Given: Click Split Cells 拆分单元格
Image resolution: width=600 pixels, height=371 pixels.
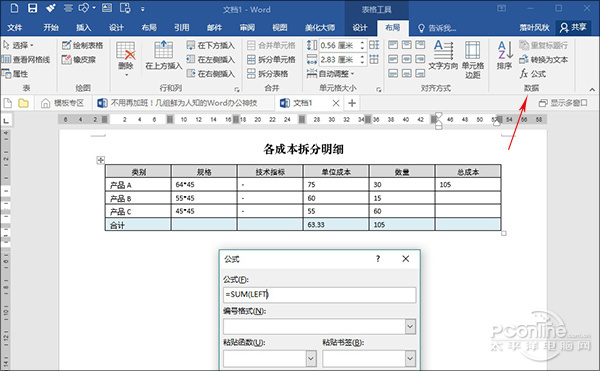Looking at the screenshot, I should pos(271,59).
